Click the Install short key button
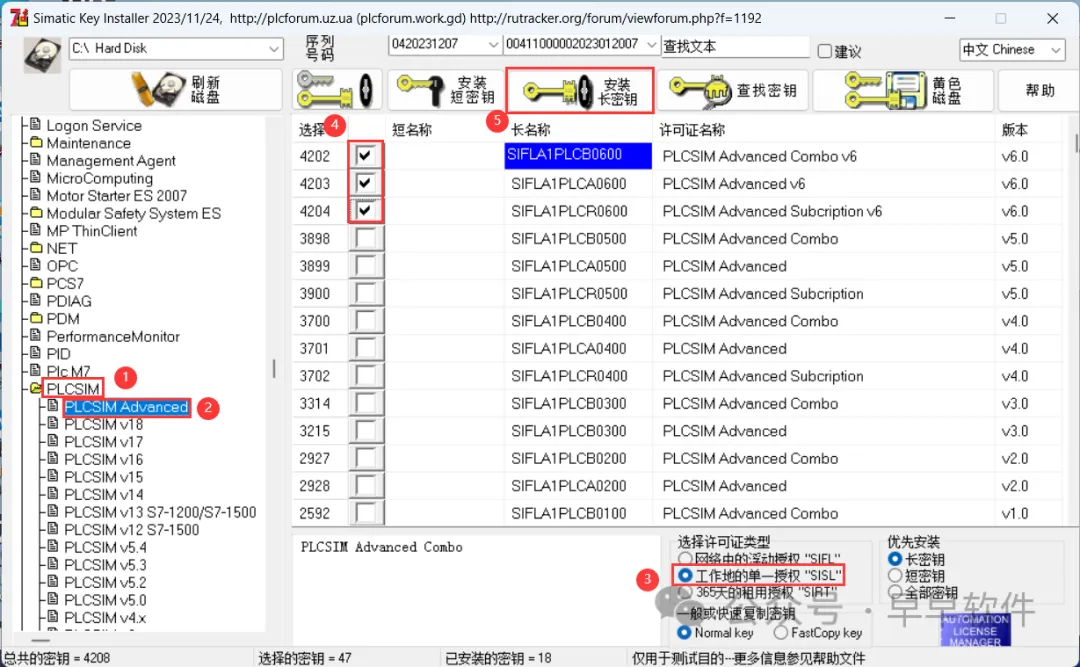 (x=446, y=90)
